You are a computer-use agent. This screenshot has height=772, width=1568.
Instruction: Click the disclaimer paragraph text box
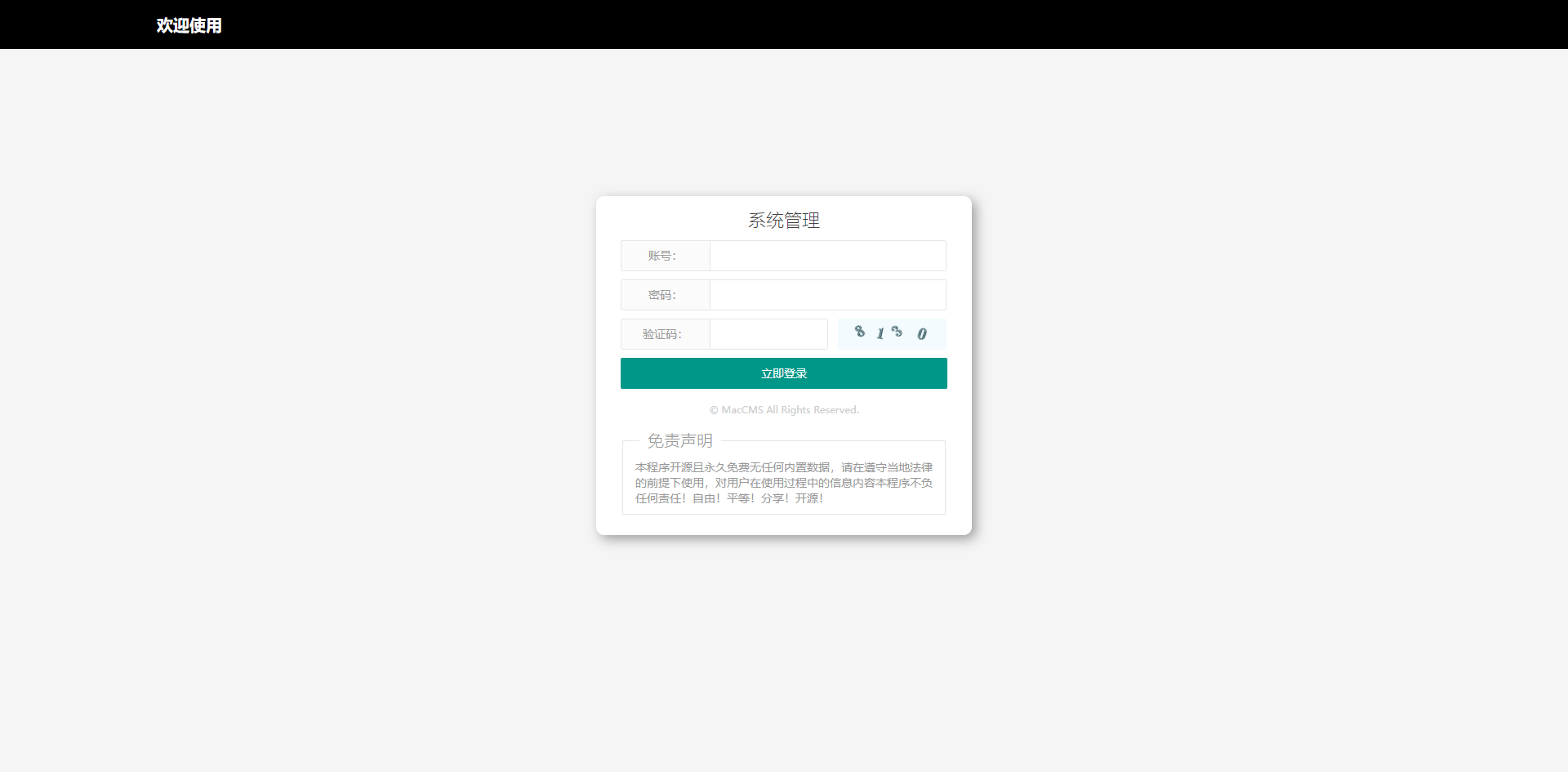(x=783, y=477)
